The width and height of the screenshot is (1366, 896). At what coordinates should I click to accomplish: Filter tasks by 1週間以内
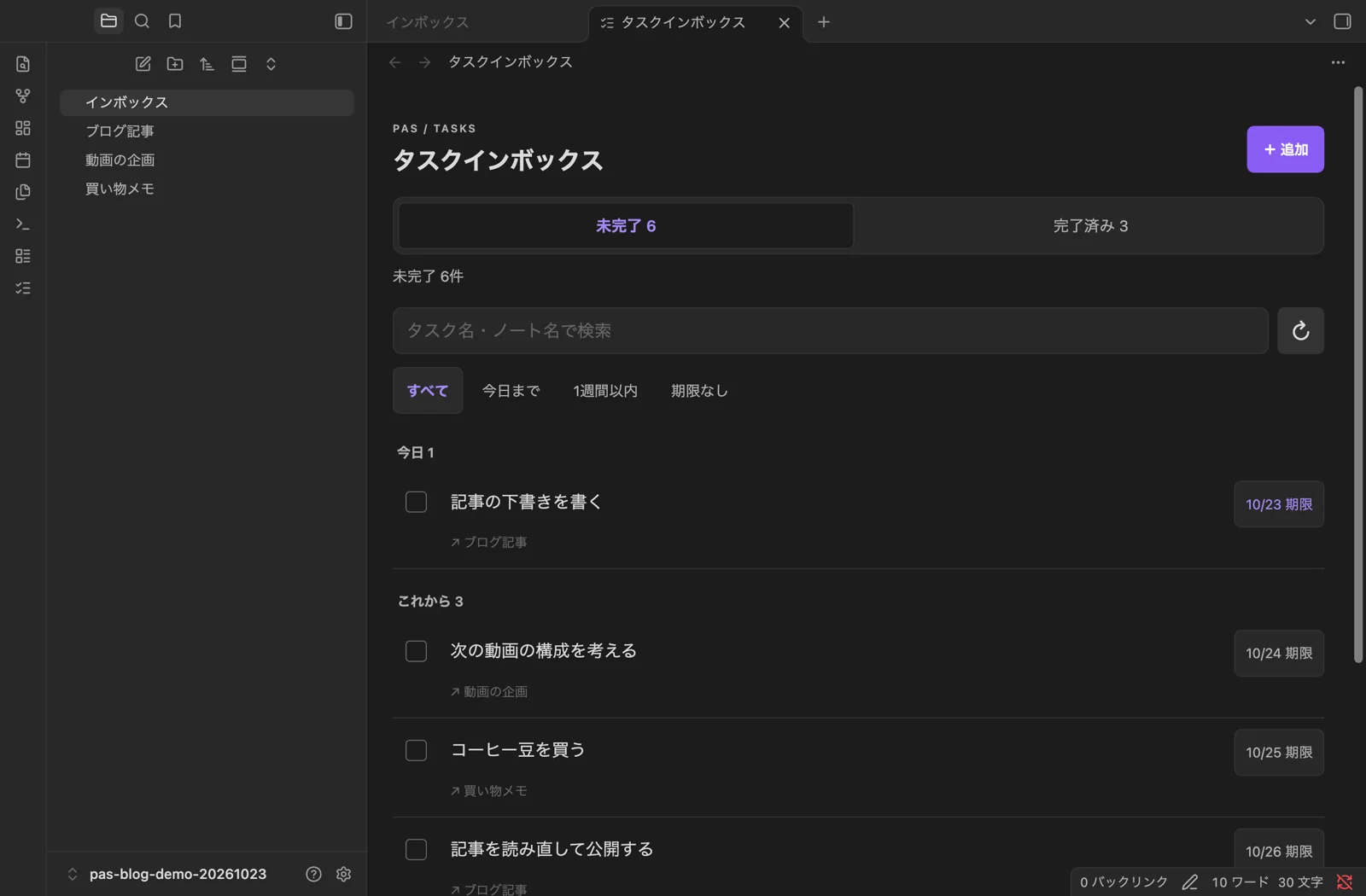click(605, 391)
